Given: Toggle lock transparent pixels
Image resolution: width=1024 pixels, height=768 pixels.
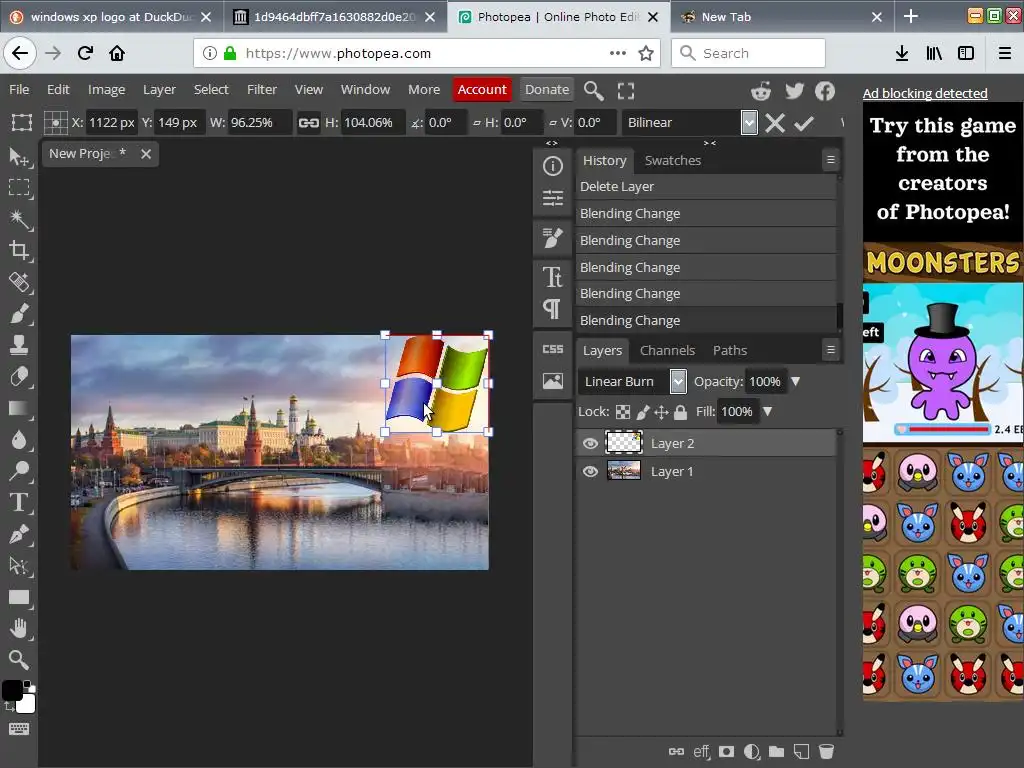Looking at the screenshot, I should [623, 412].
